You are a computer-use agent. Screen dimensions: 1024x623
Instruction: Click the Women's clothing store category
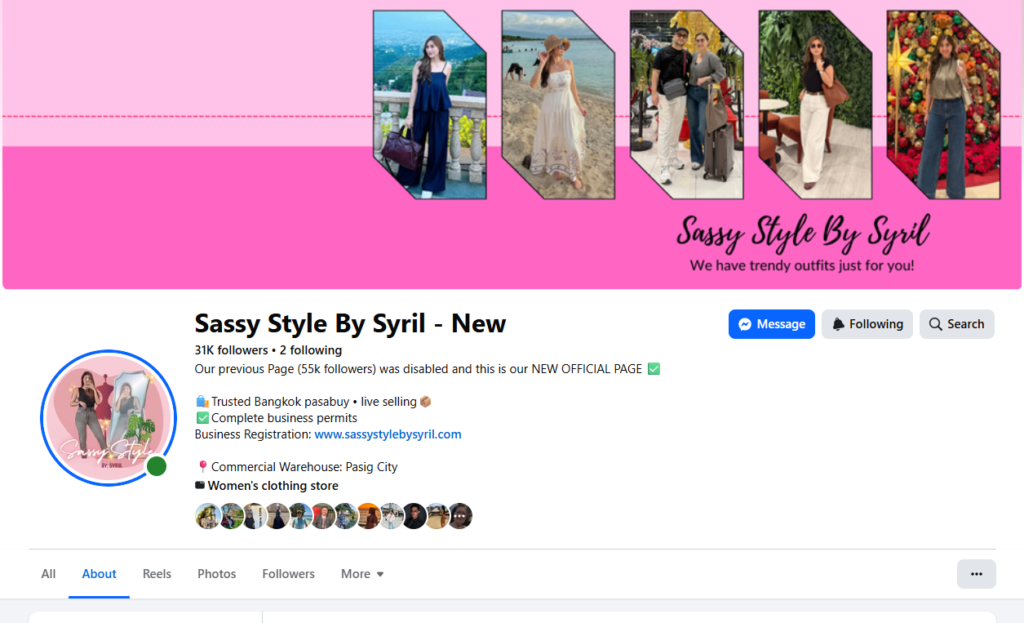[x=273, y=486]
